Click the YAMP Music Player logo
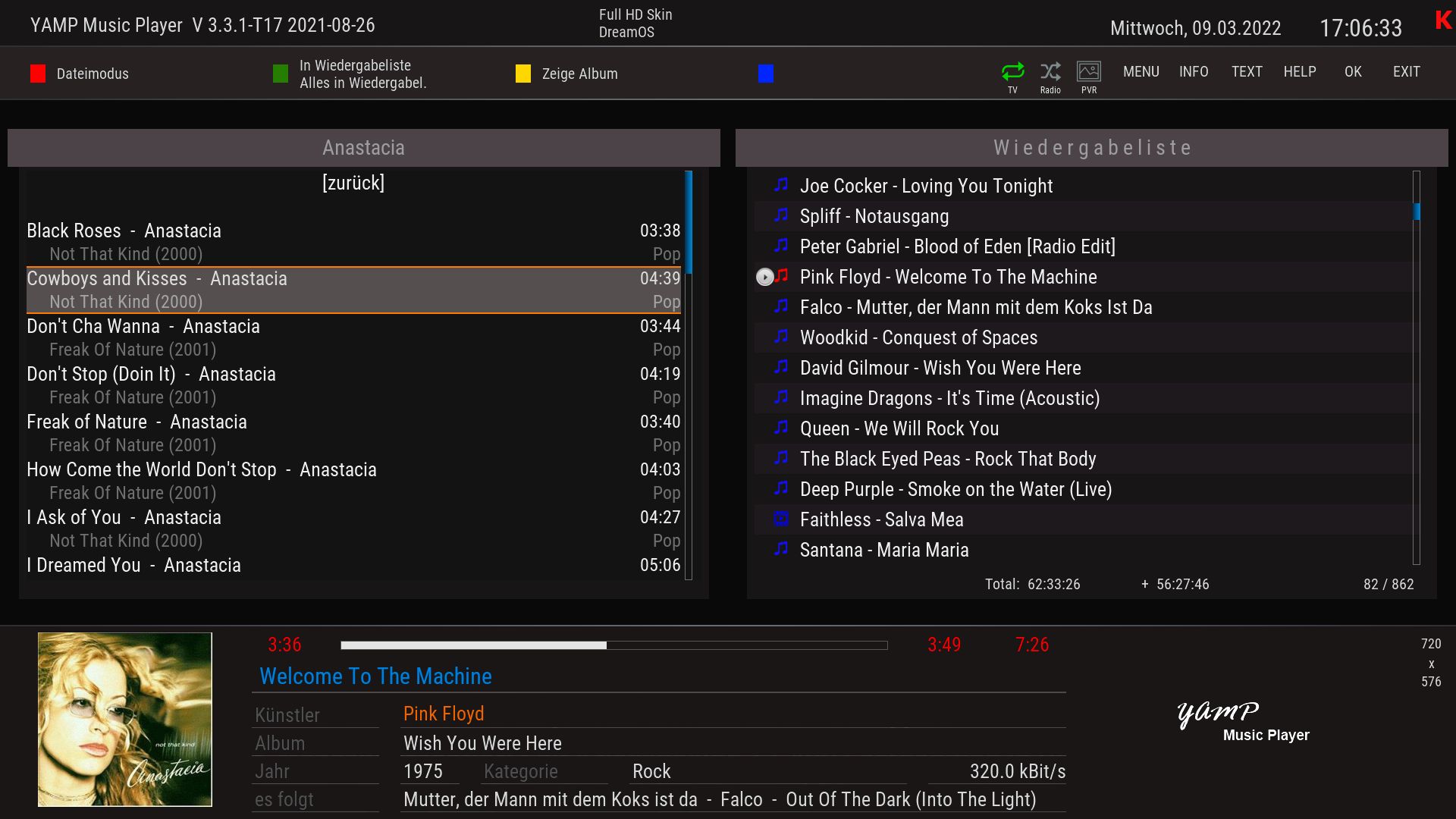The height and width of the screenshot is (819, 1456). (x=1241, y=720)
